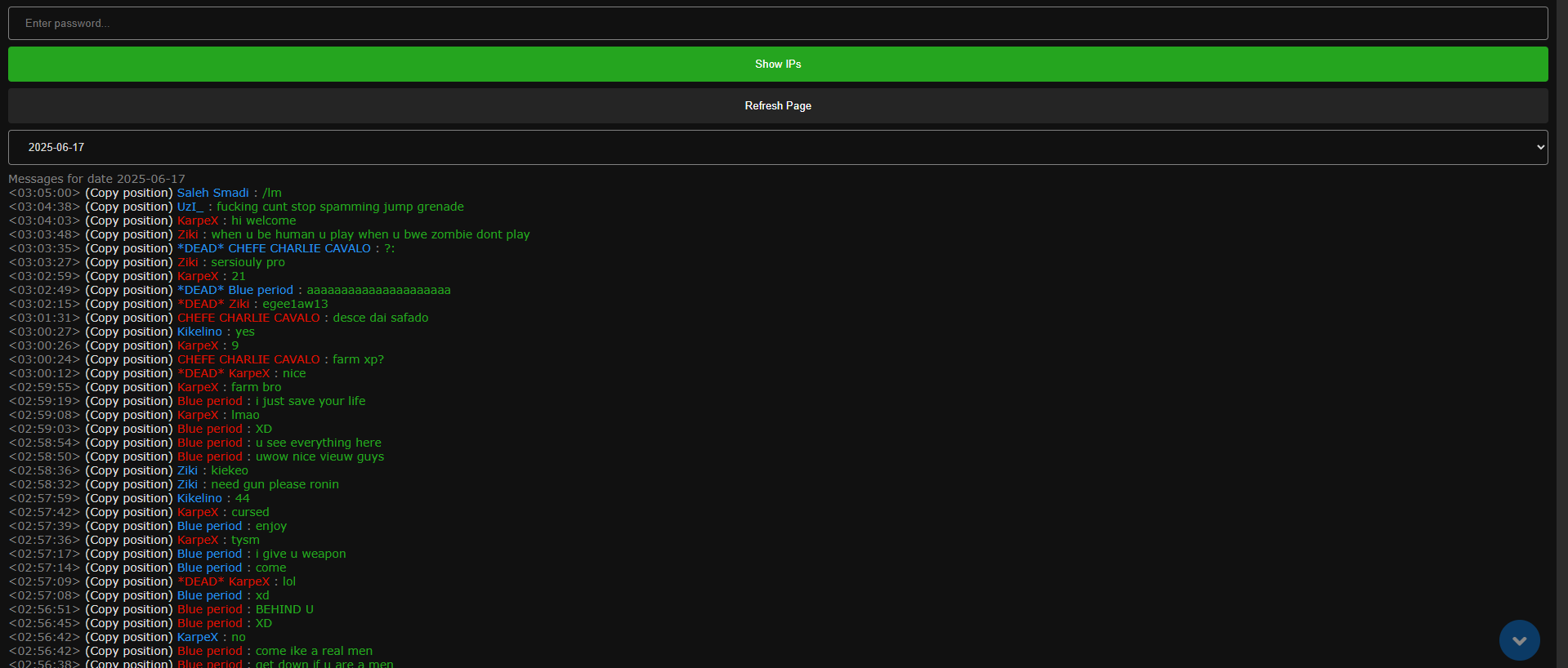Click the Refresh Page button
The height and width of the screenshot is (668, 1568).
click(777, 106)
